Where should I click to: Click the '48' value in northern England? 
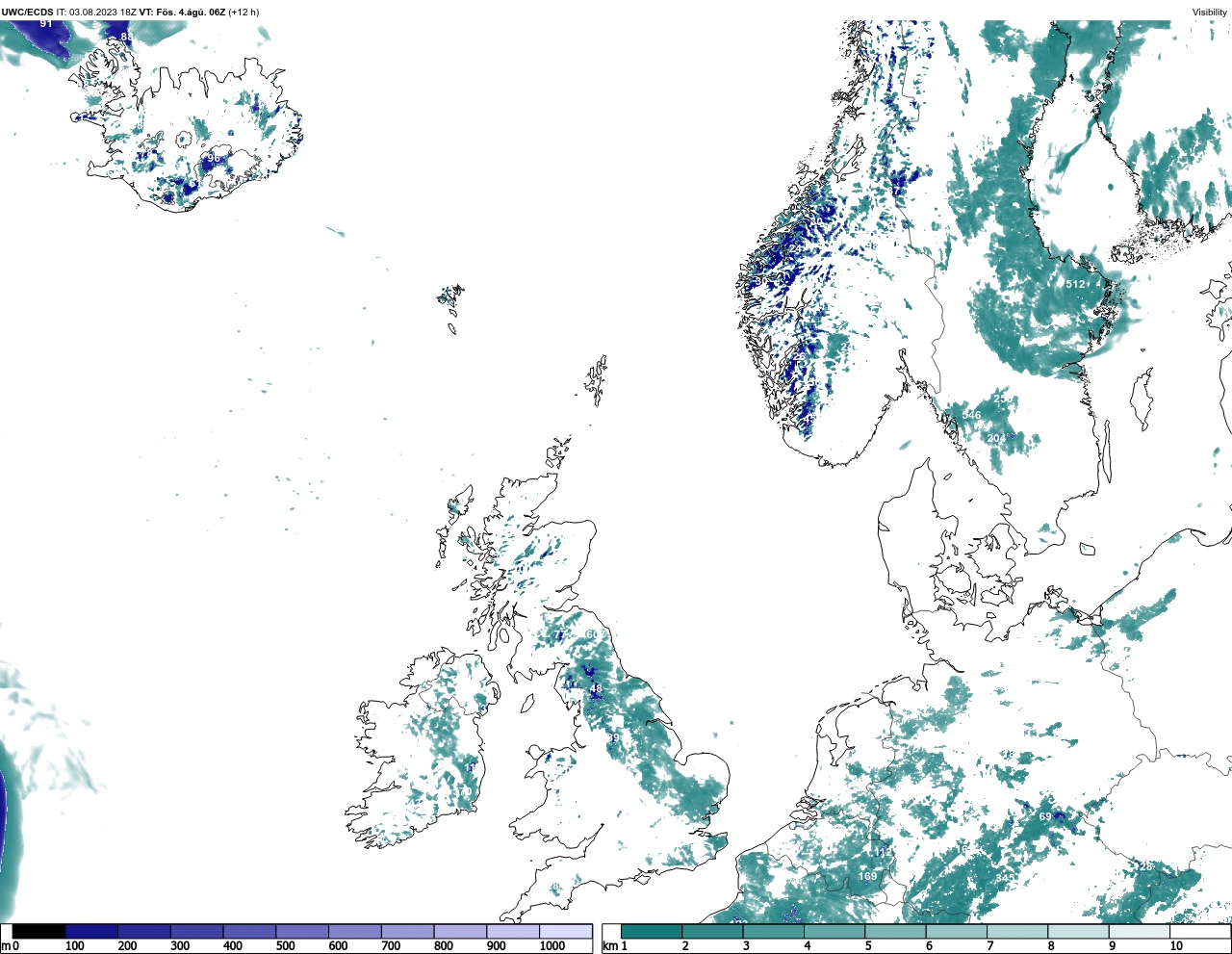[x=596, y=688]
